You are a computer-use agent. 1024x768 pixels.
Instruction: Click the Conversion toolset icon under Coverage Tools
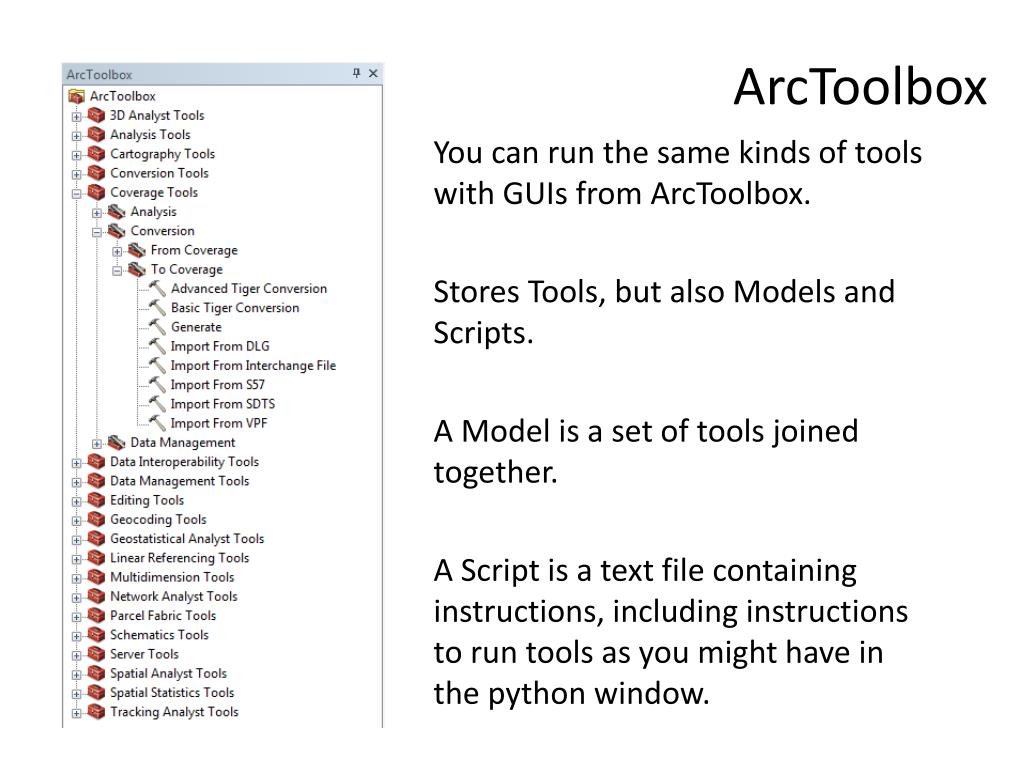coord(116,231)
